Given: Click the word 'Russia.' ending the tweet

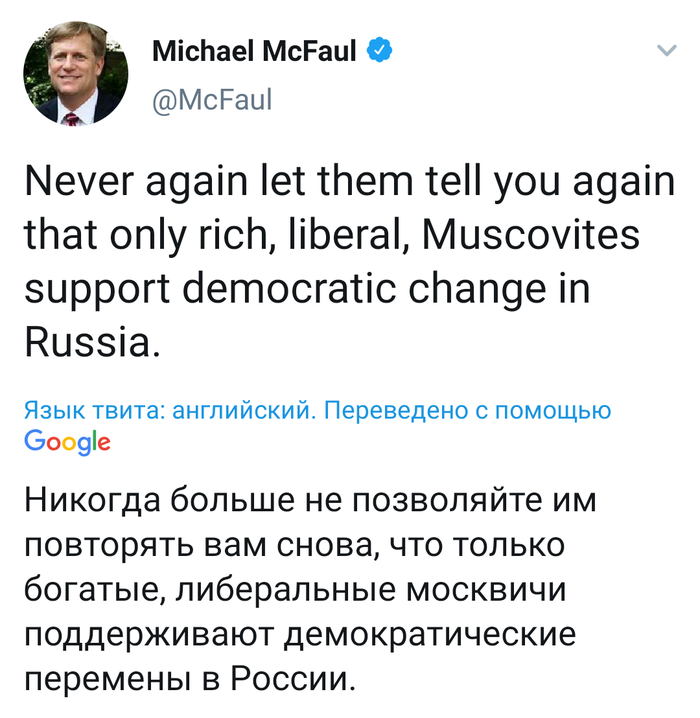Looking at the screenshot, I should pyautogui.click(x=91, y=342).
